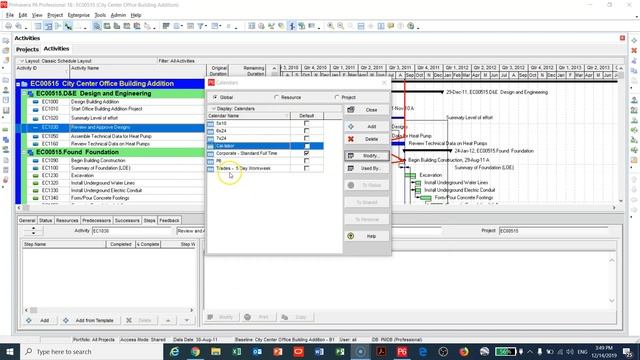Click the Modify... button
The image size is (640, 360).
pos(367,156)
